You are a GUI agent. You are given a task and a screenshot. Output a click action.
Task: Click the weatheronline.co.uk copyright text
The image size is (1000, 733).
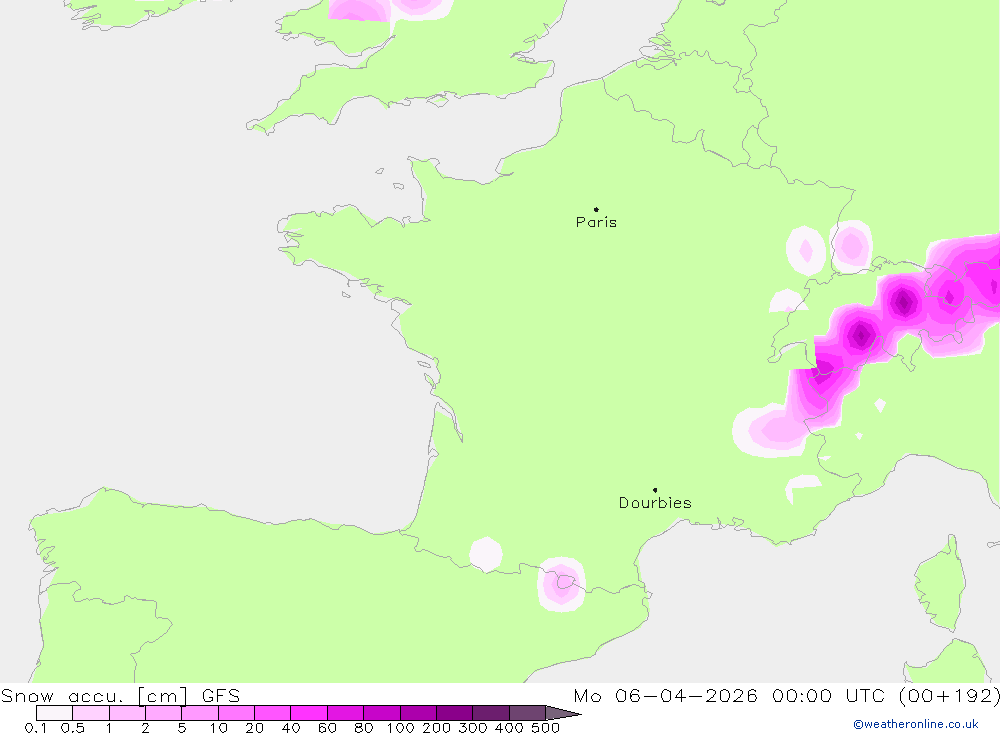click(x=916, y=724)
